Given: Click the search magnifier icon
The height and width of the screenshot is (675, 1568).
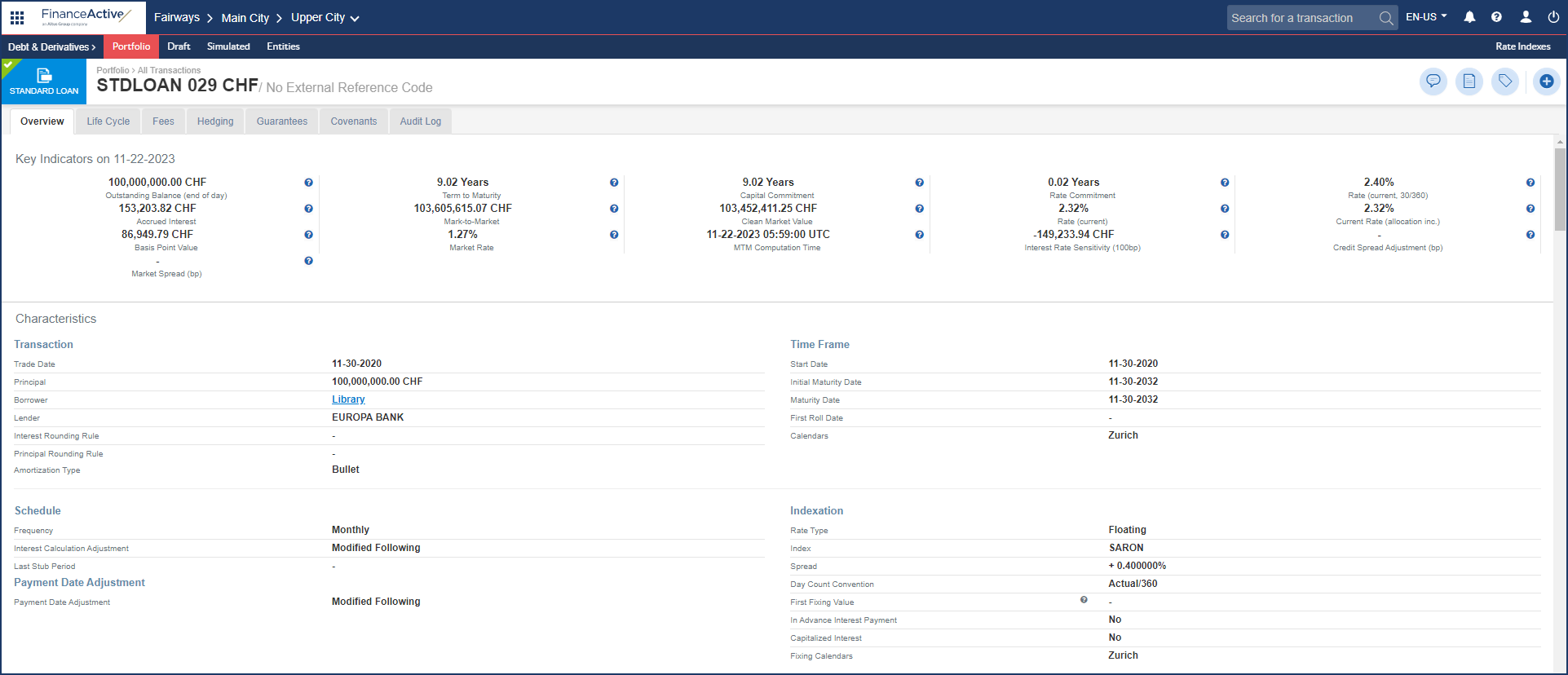Looking at the screenshot, I should pos(1385,18).
